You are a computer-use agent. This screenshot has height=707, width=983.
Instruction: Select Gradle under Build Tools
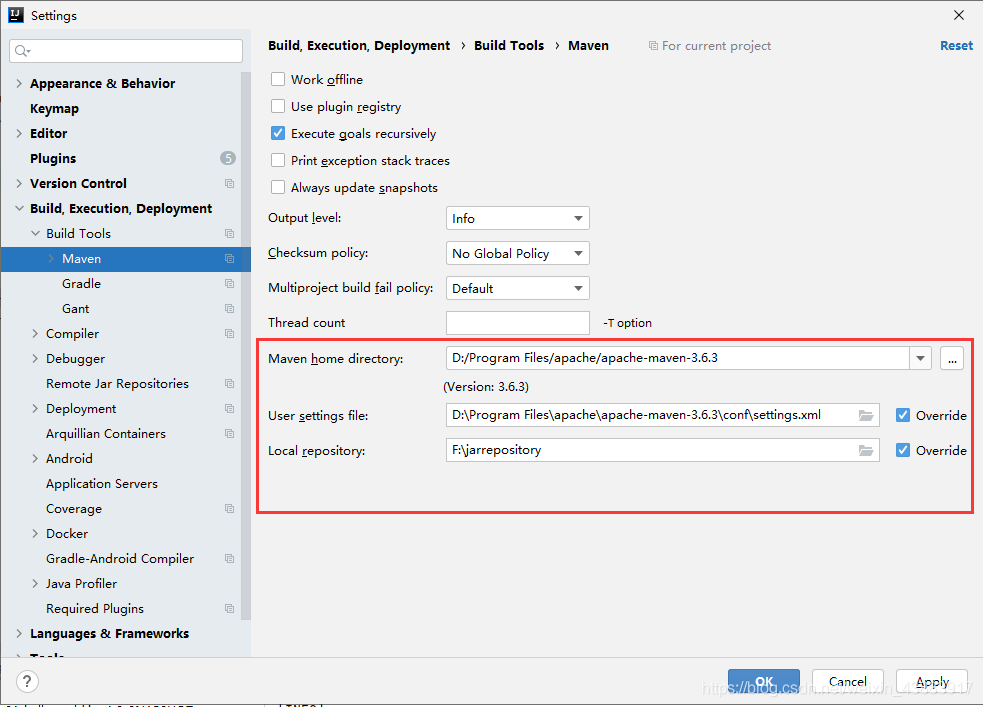[x=81, y=284]
